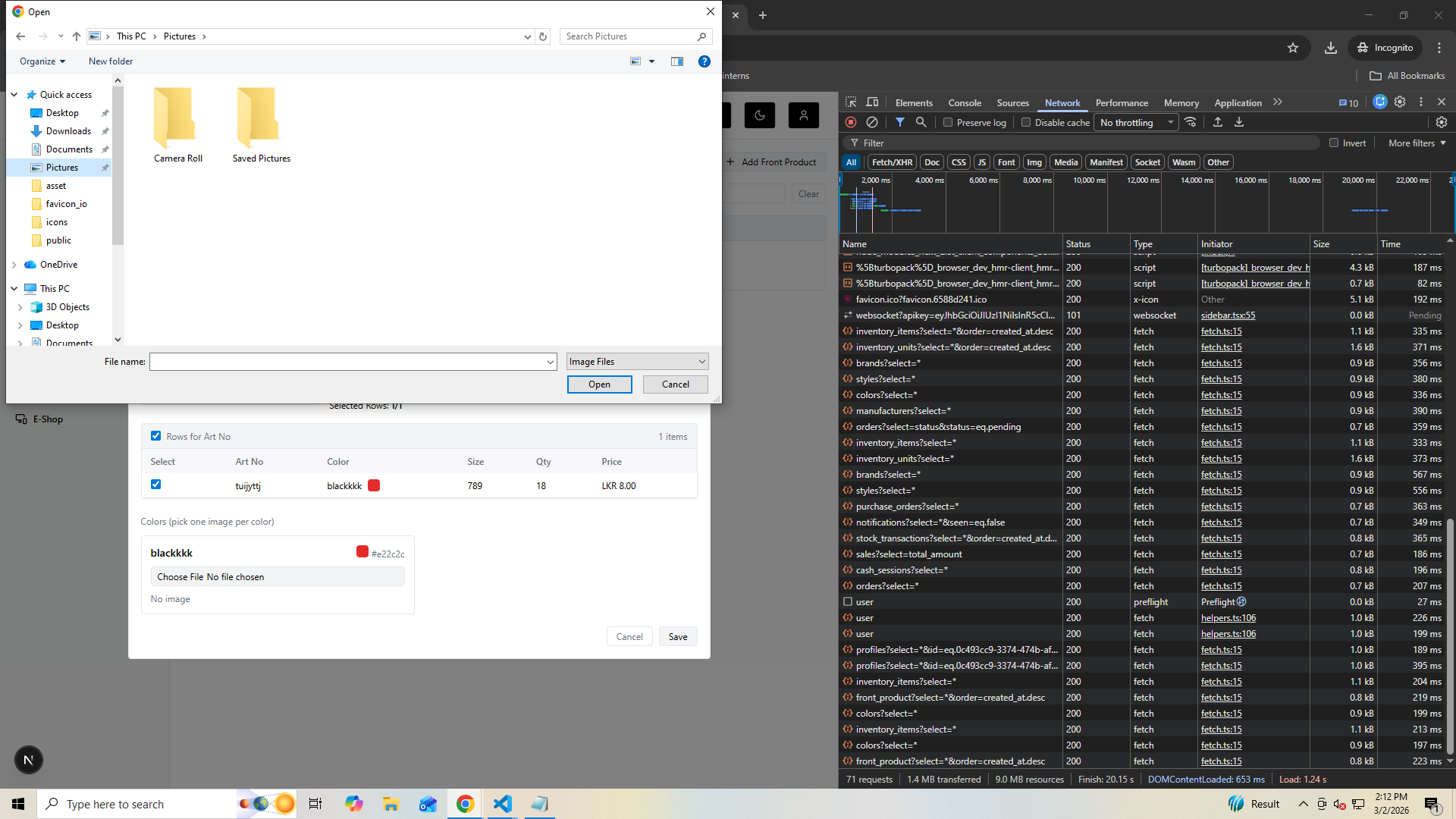Tick the Invert filter checkbox

(1334, 143)
